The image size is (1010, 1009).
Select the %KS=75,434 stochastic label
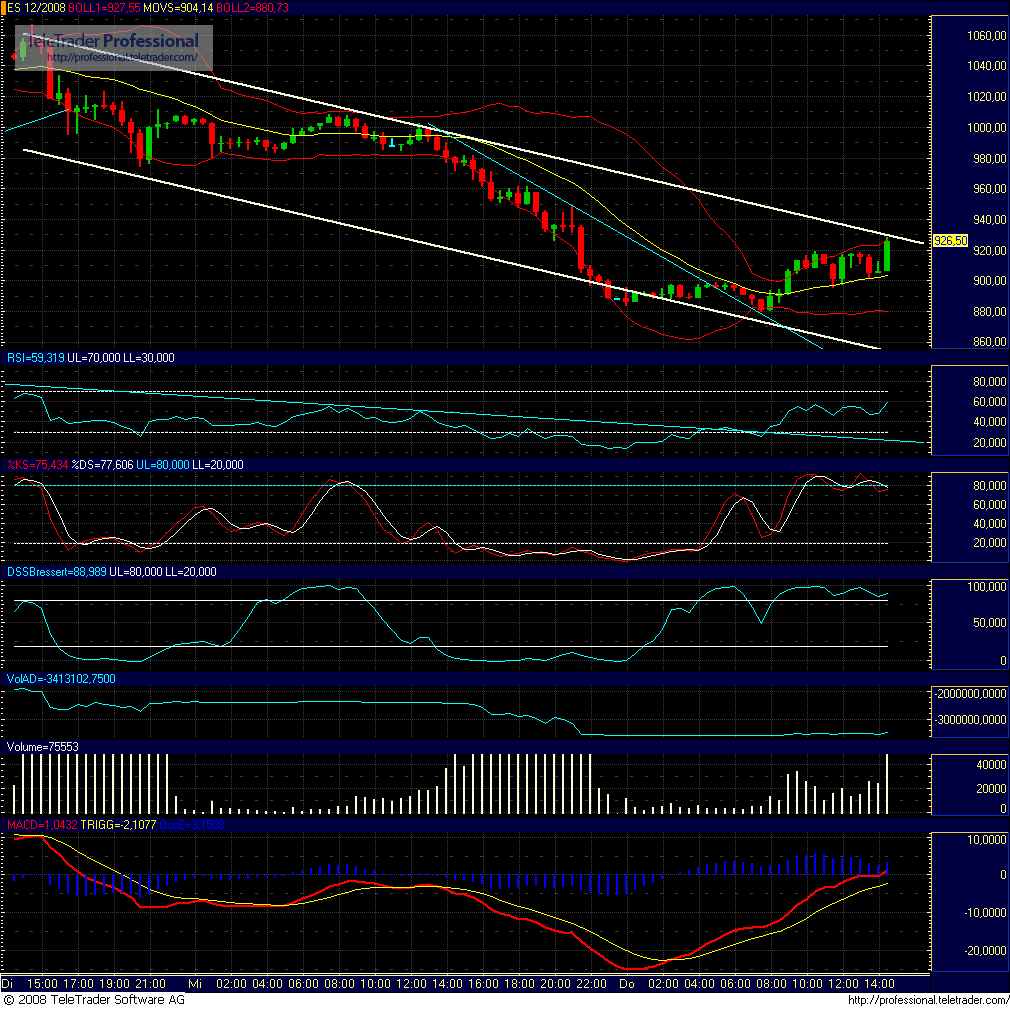tap(37, 465)
